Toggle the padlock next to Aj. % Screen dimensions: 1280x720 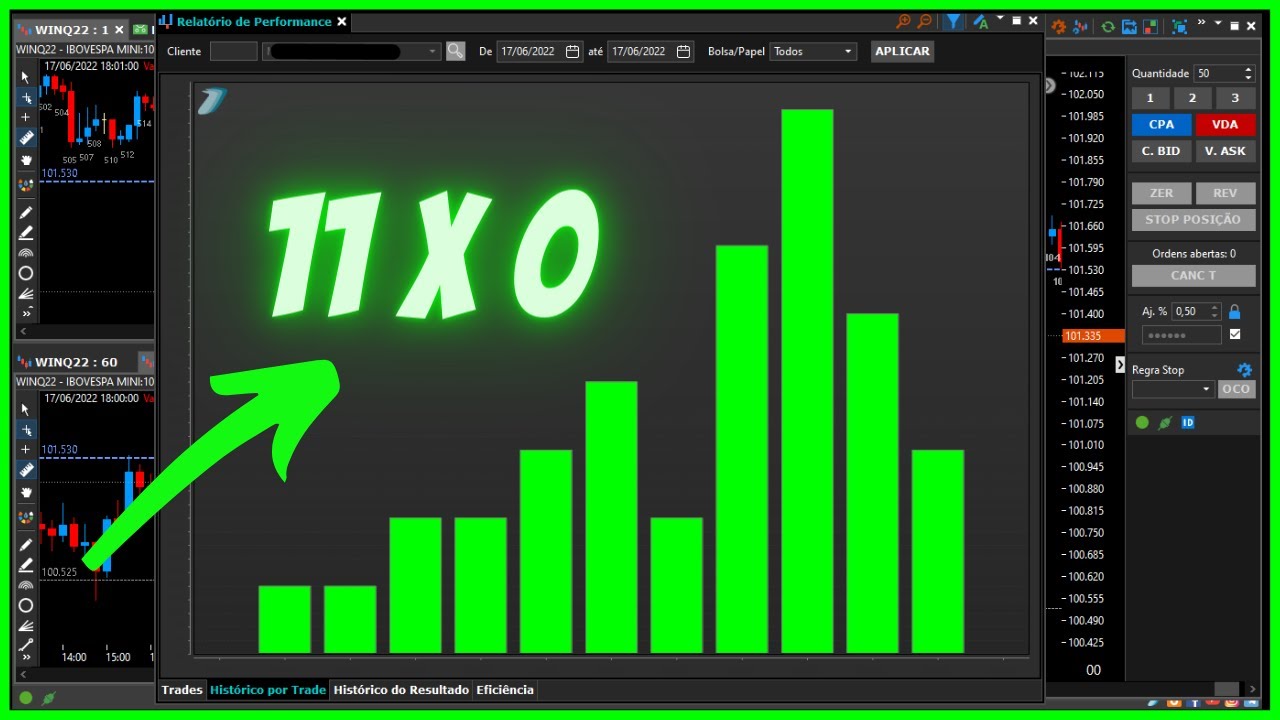coord(1234,311)
